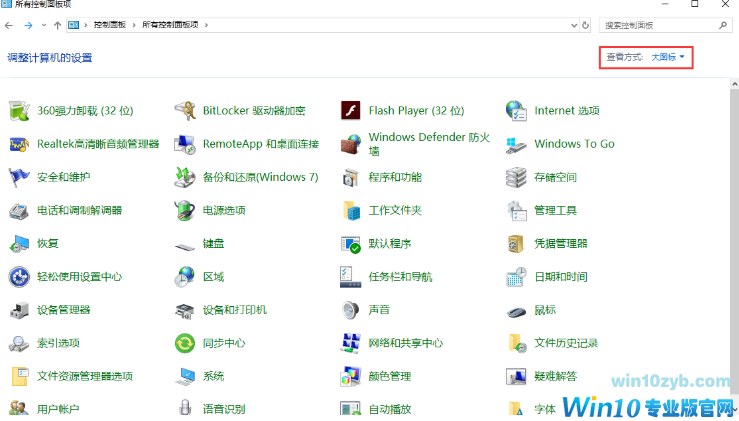Open the 系统 computer icon
The width and height of the screenshot is (739, 421).
pyautogui.click(x=185, y=376)
